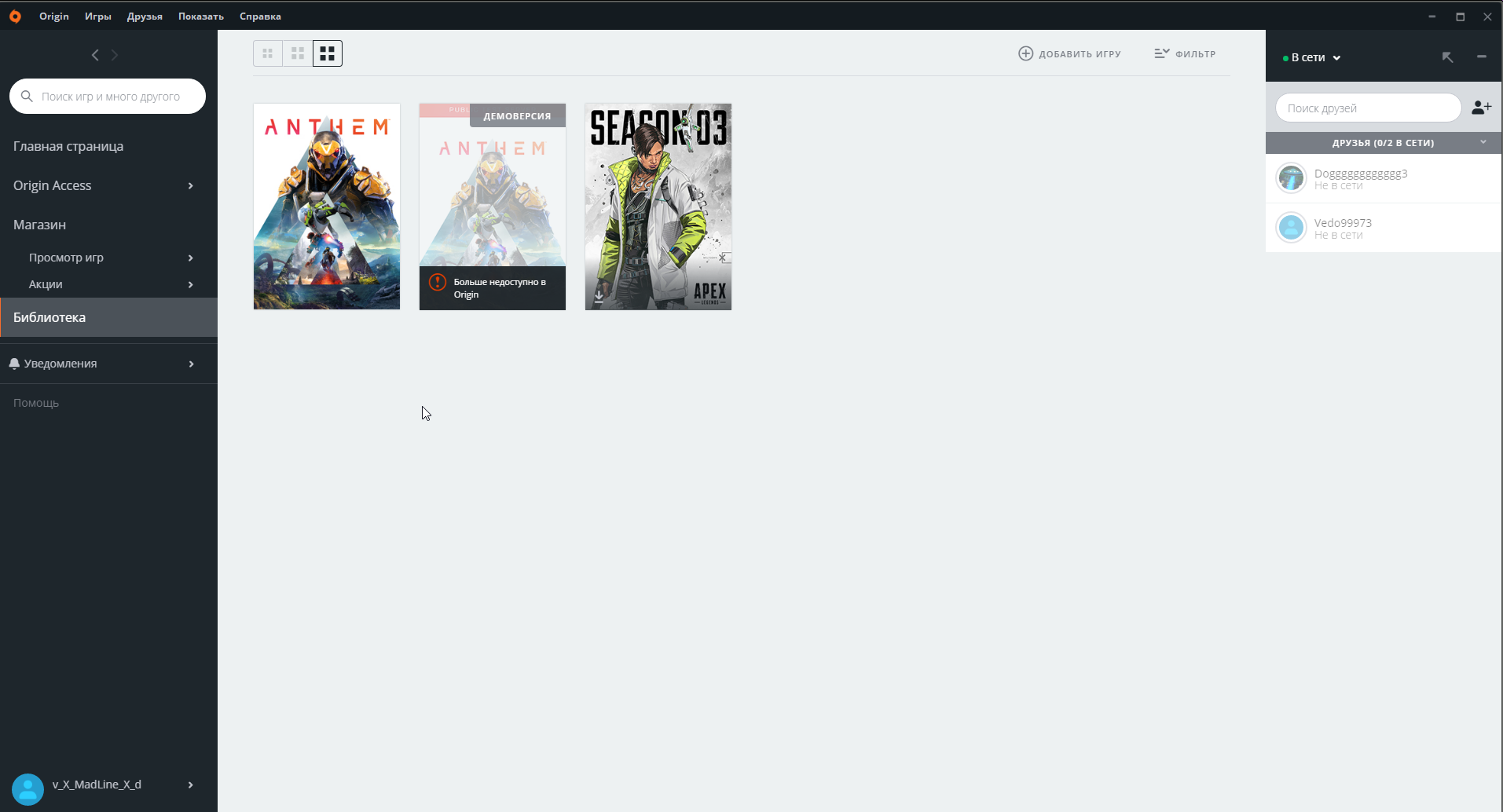The width and height of the screenshot is (1503, 812).
Task: Select Библиотека in the sidebar
Action: [108, 317]
